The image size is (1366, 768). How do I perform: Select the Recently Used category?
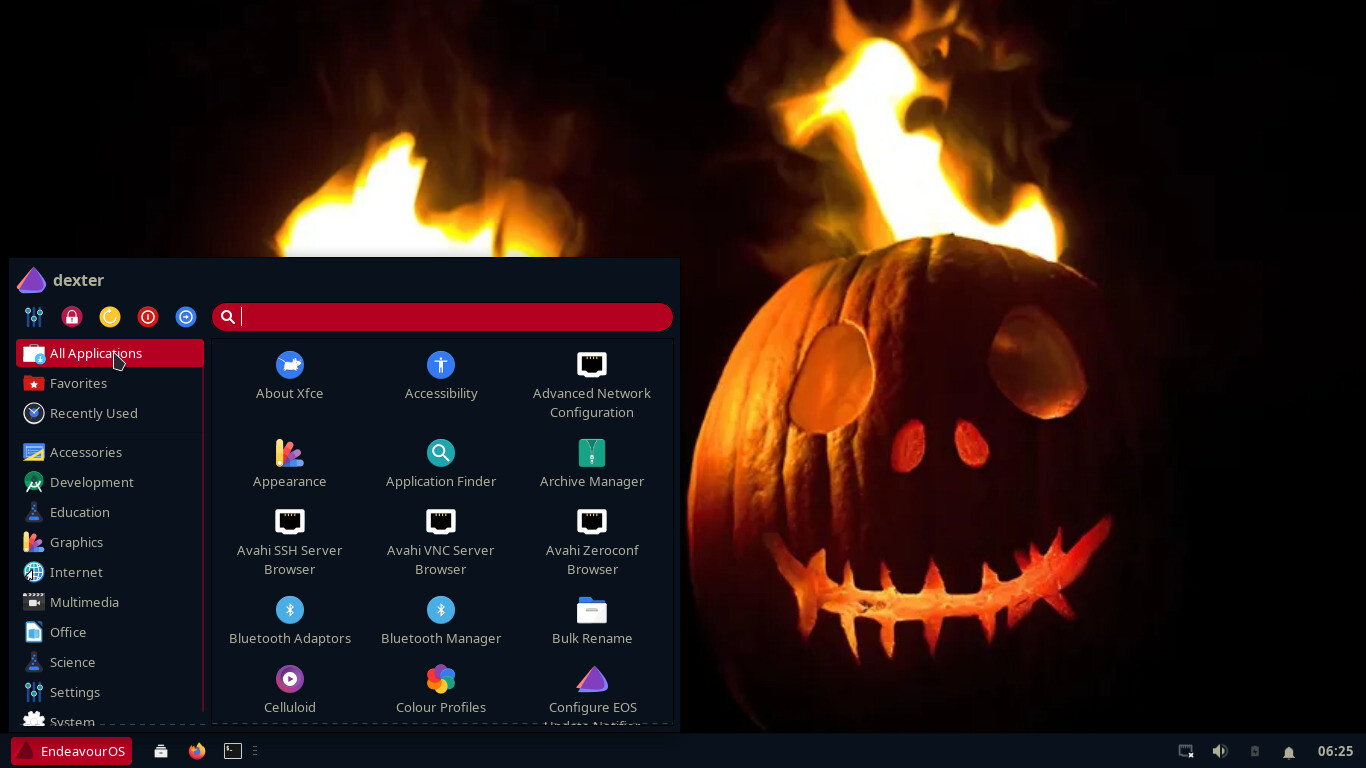coord(93,413)
